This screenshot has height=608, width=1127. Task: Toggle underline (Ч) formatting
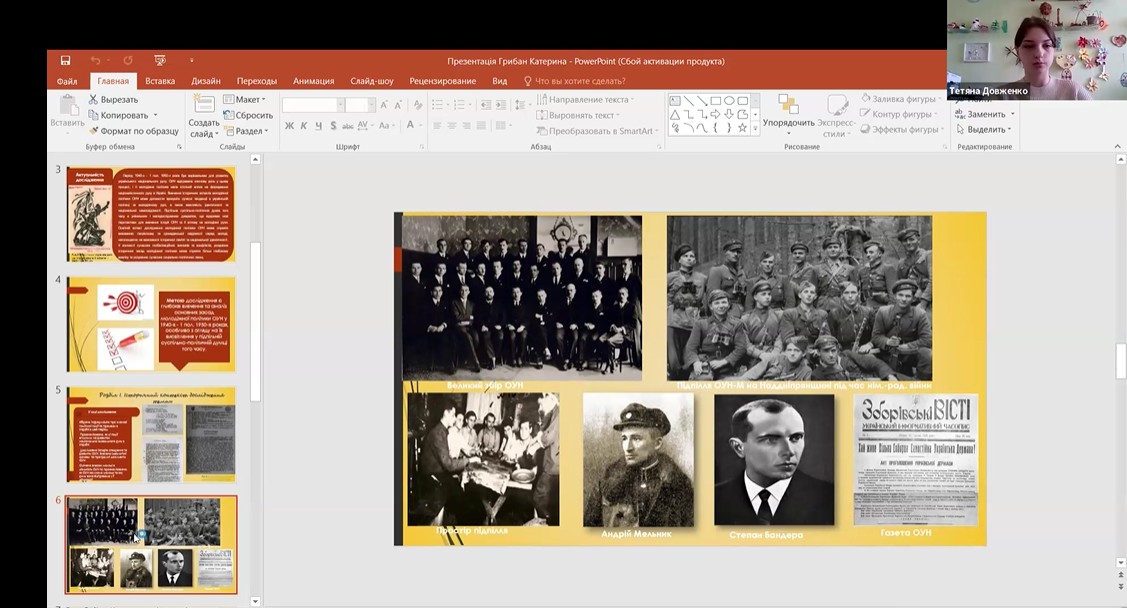pyautogui.click(x=318, y=126)
